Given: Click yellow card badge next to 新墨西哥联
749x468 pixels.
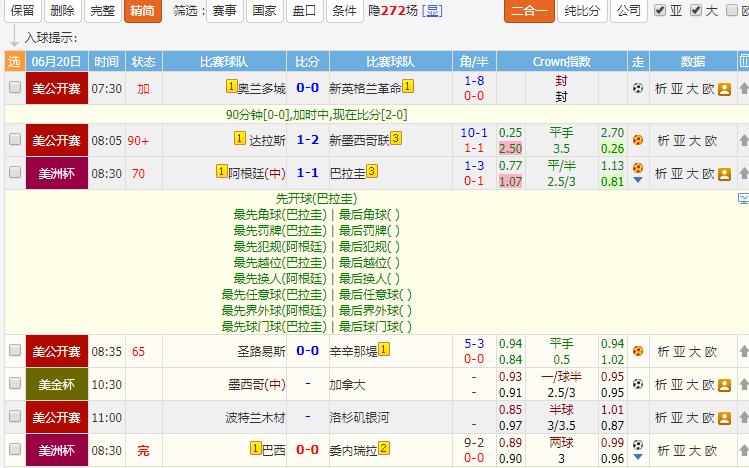Looking at the screenshot, I should pyautogui.click(x=396, y=138).
